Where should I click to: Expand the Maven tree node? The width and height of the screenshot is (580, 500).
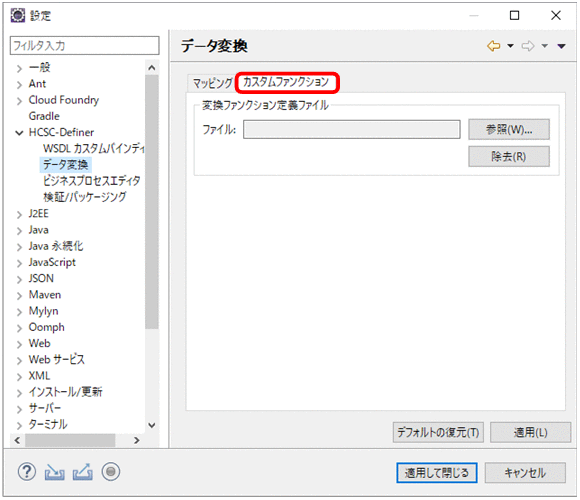click(19, 295)
